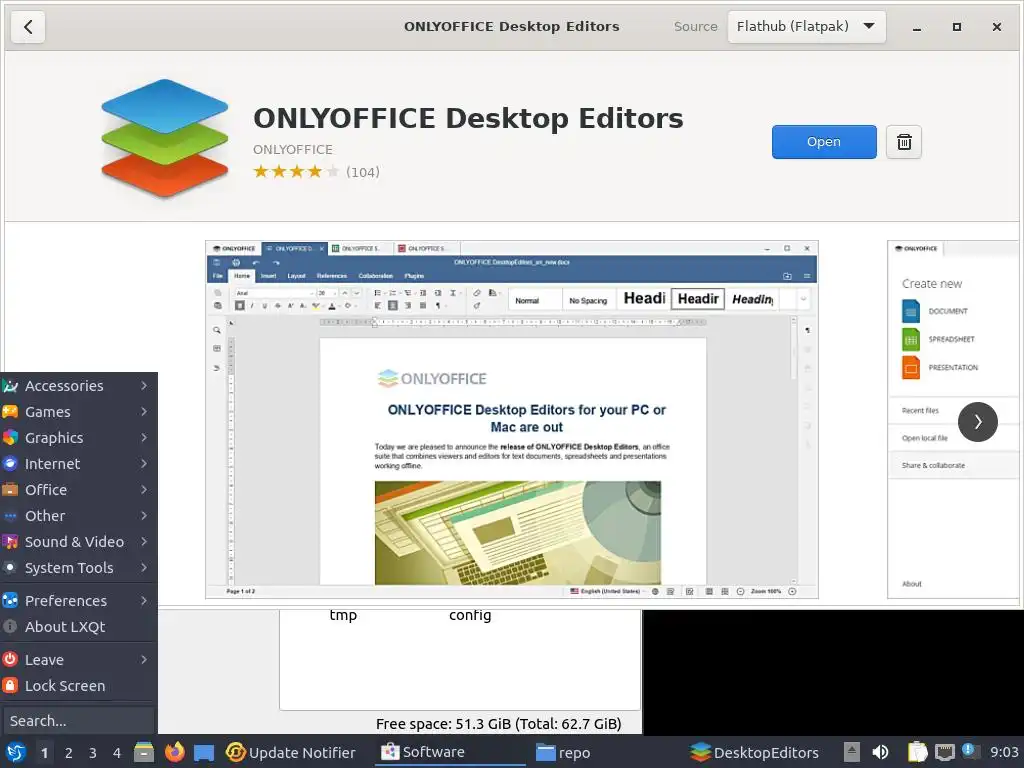1024x768 pixels.
Task: Select the config folder in file manager
Action: [x=470, y=615]
